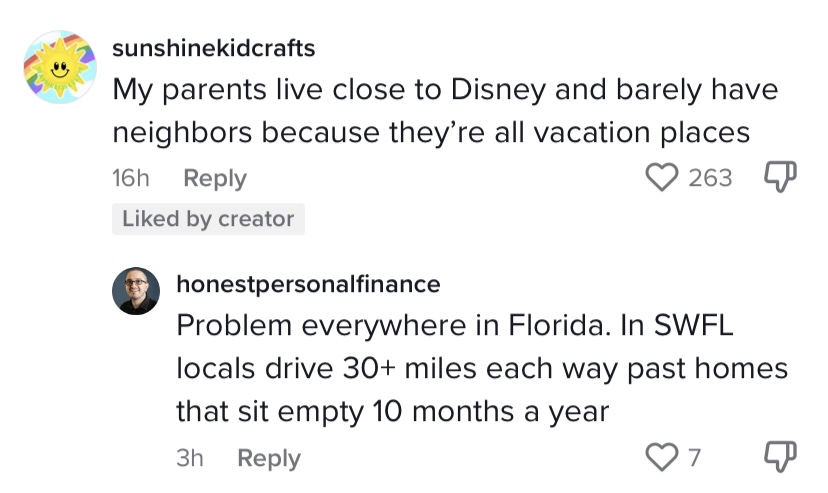Open sunshinekidcrafts sun avatar profile
This screenshot has height=493, width=828.
pos(60,67)
